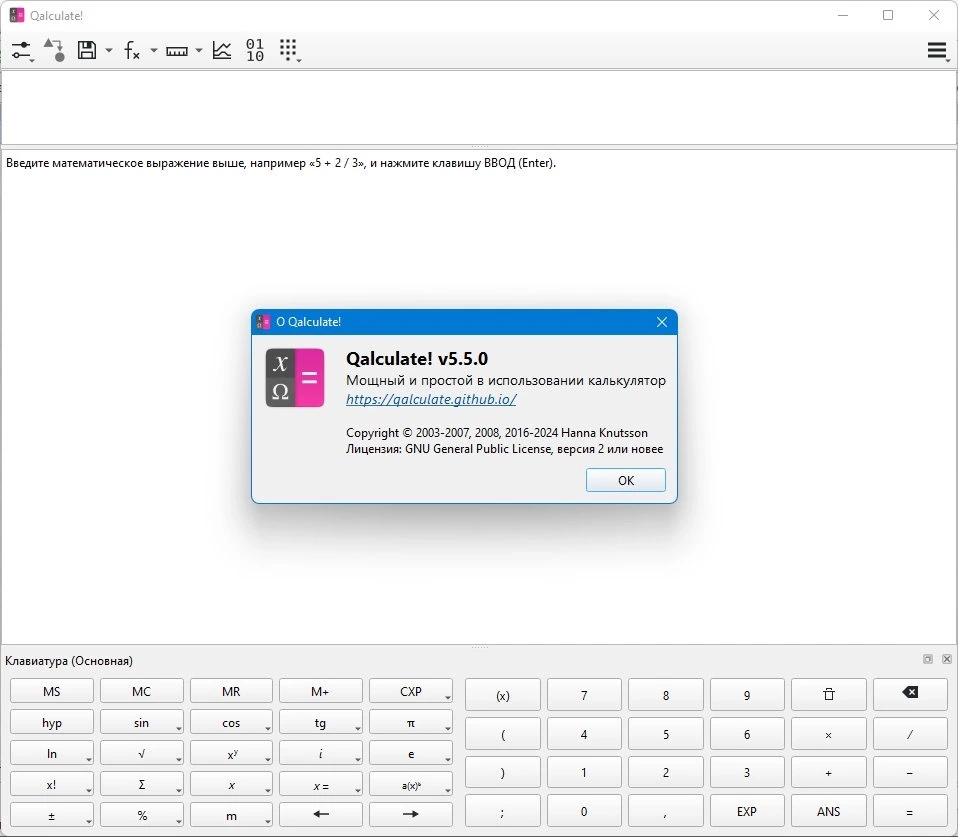
Task: Open the units ruler icon
Action: pos(177,51)
